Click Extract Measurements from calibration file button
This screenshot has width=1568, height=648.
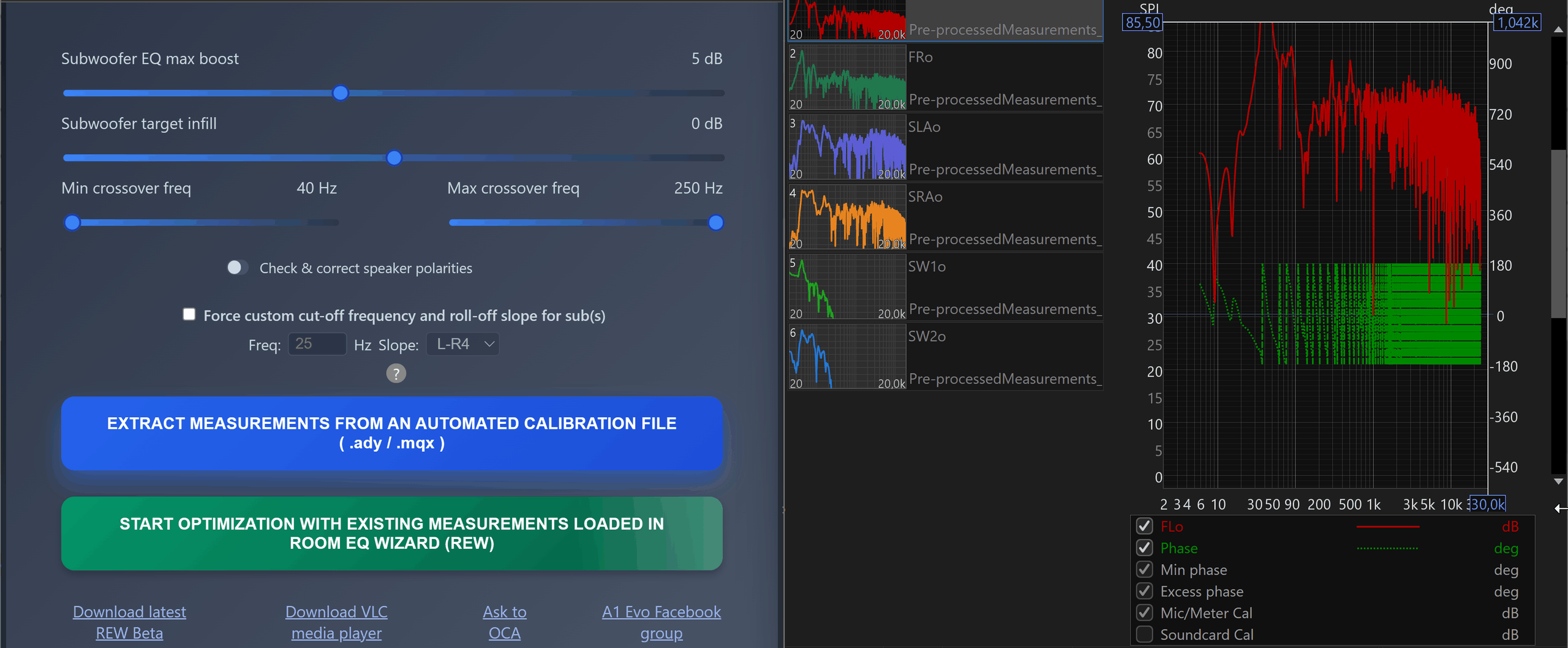[391, 433]
